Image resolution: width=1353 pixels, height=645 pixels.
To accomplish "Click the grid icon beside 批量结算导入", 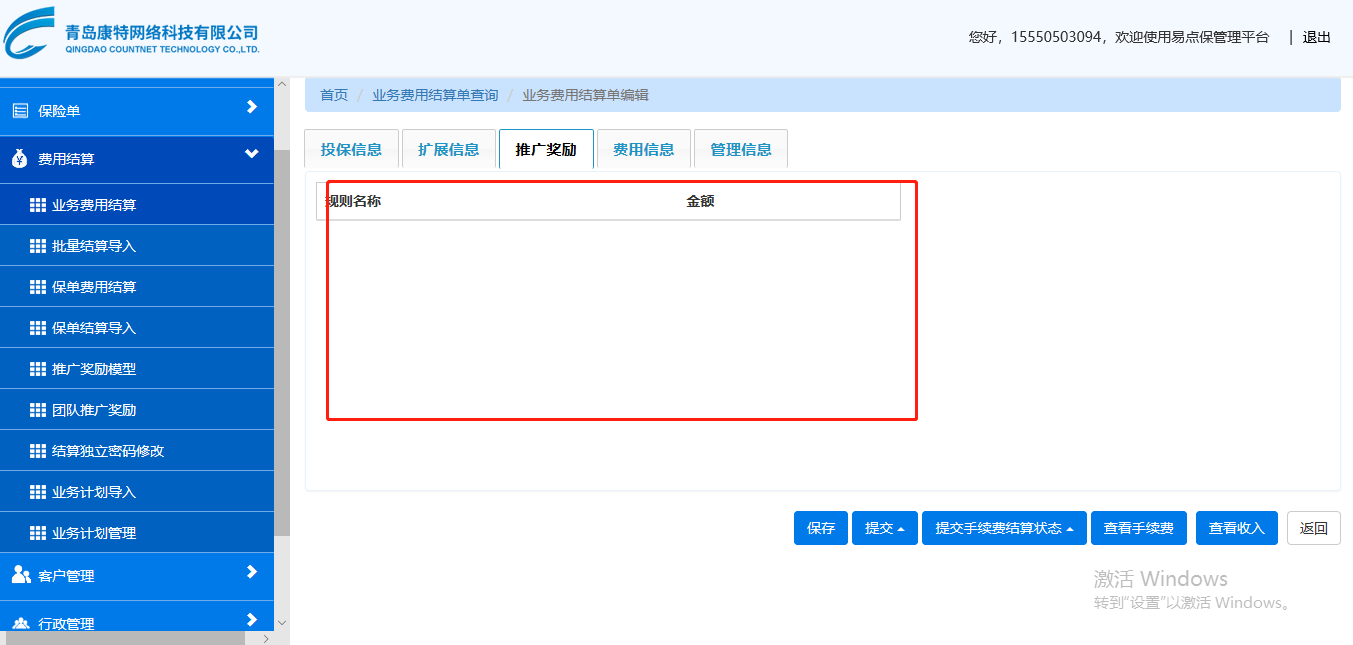I will tap(38, 246).
